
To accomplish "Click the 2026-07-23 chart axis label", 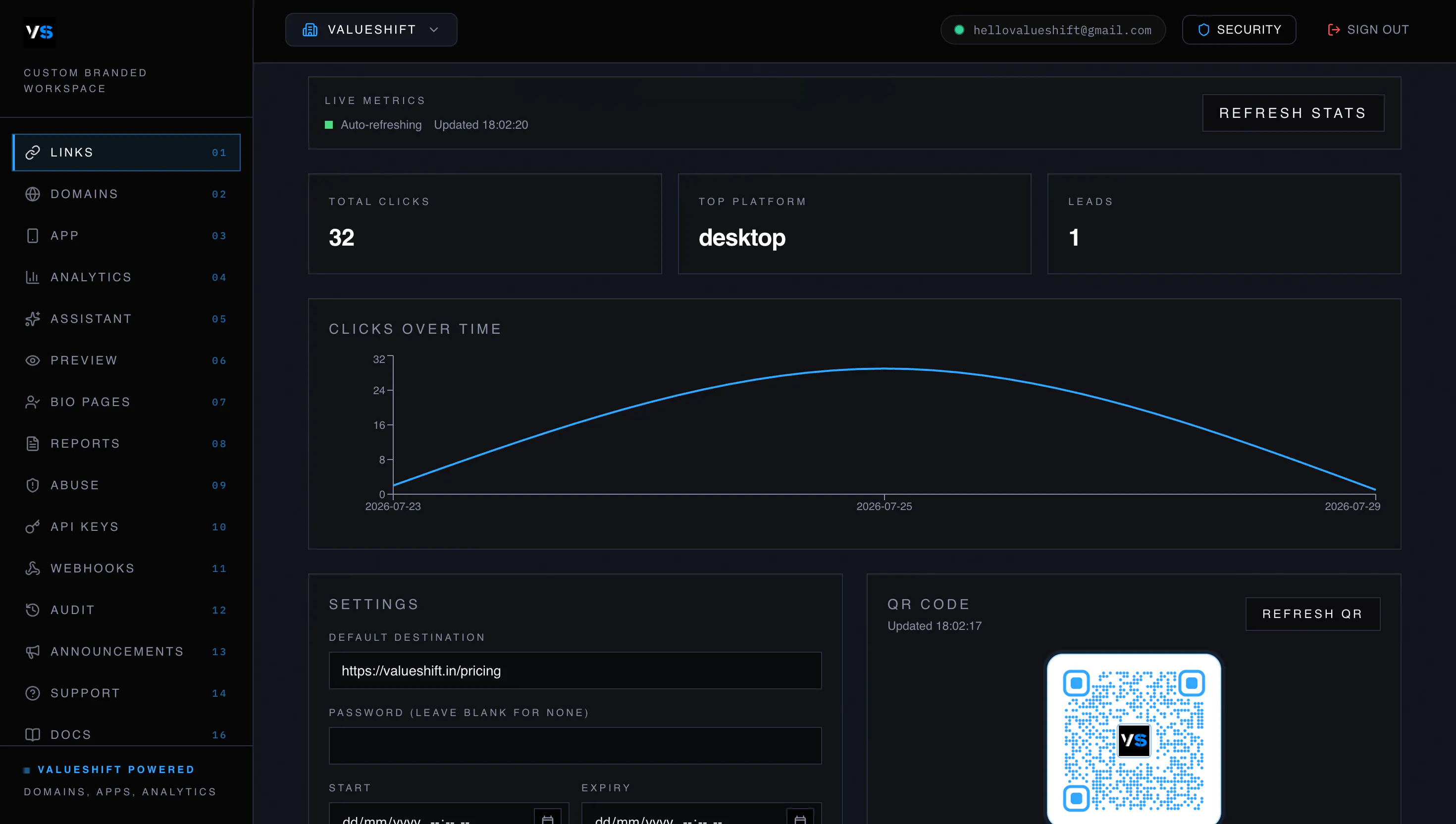I will [393, 507].
